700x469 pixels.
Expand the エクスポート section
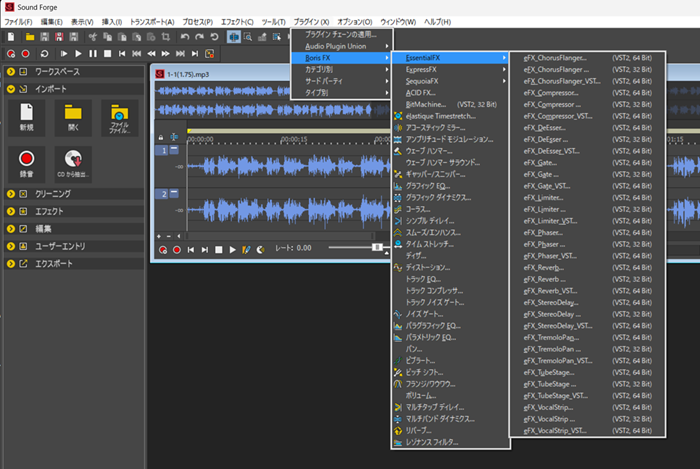[x=11, y=263]
